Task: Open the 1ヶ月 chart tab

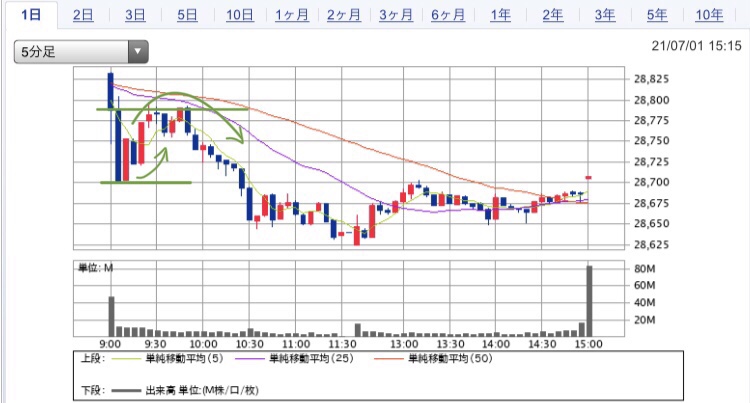Action: coord(292,15)
